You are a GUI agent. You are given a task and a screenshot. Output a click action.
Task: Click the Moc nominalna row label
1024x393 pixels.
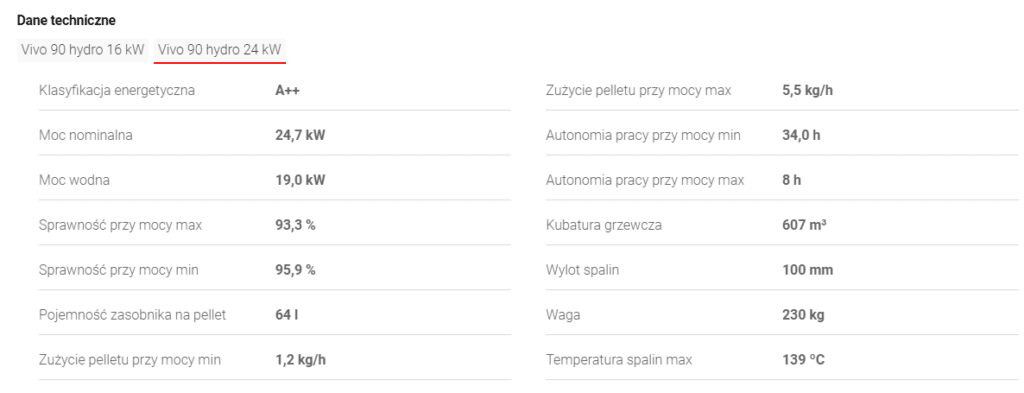click(x=86, y=136)
